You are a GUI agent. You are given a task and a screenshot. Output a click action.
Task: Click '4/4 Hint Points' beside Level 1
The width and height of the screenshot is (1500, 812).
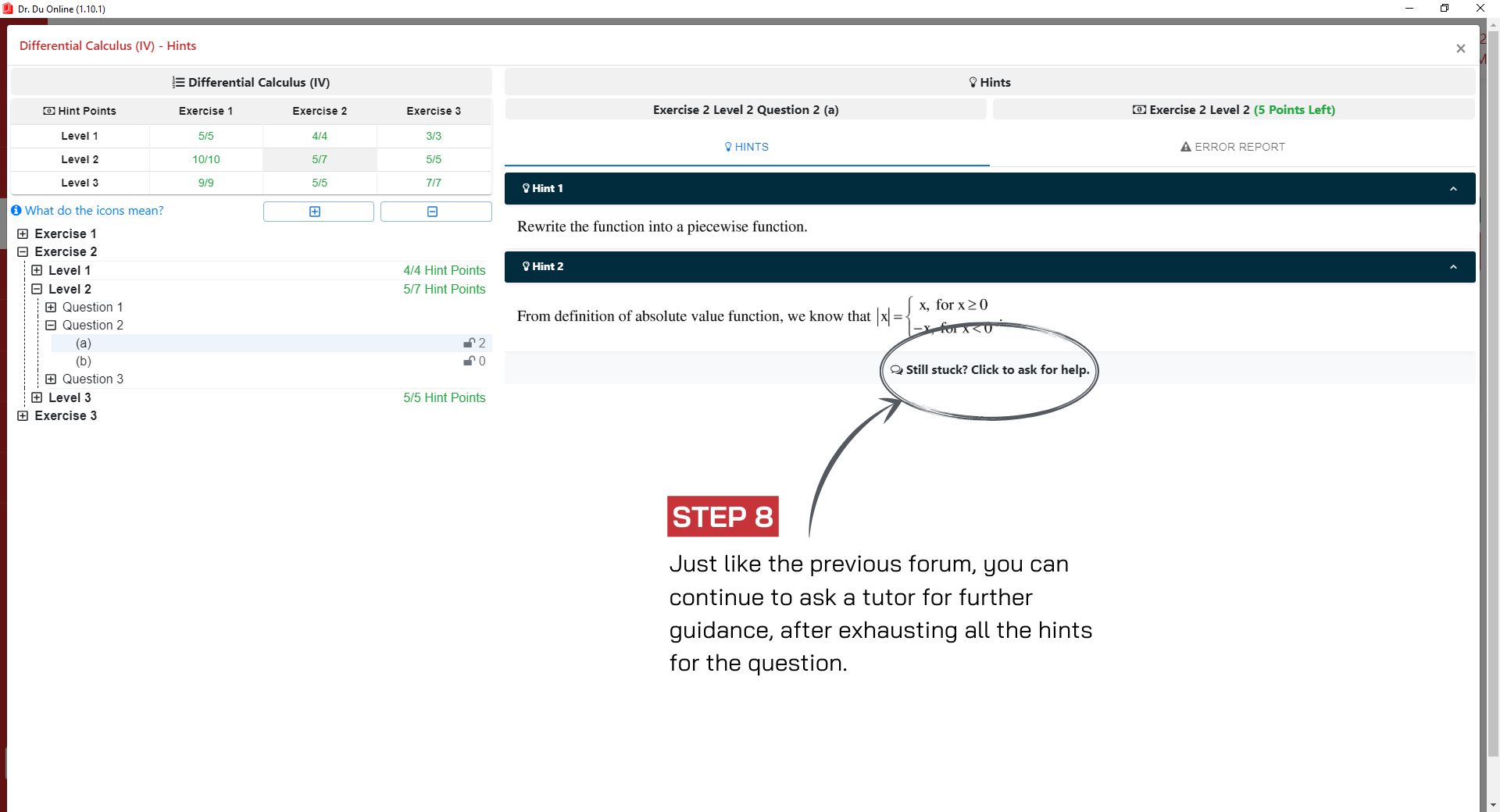tap(445, 270)
